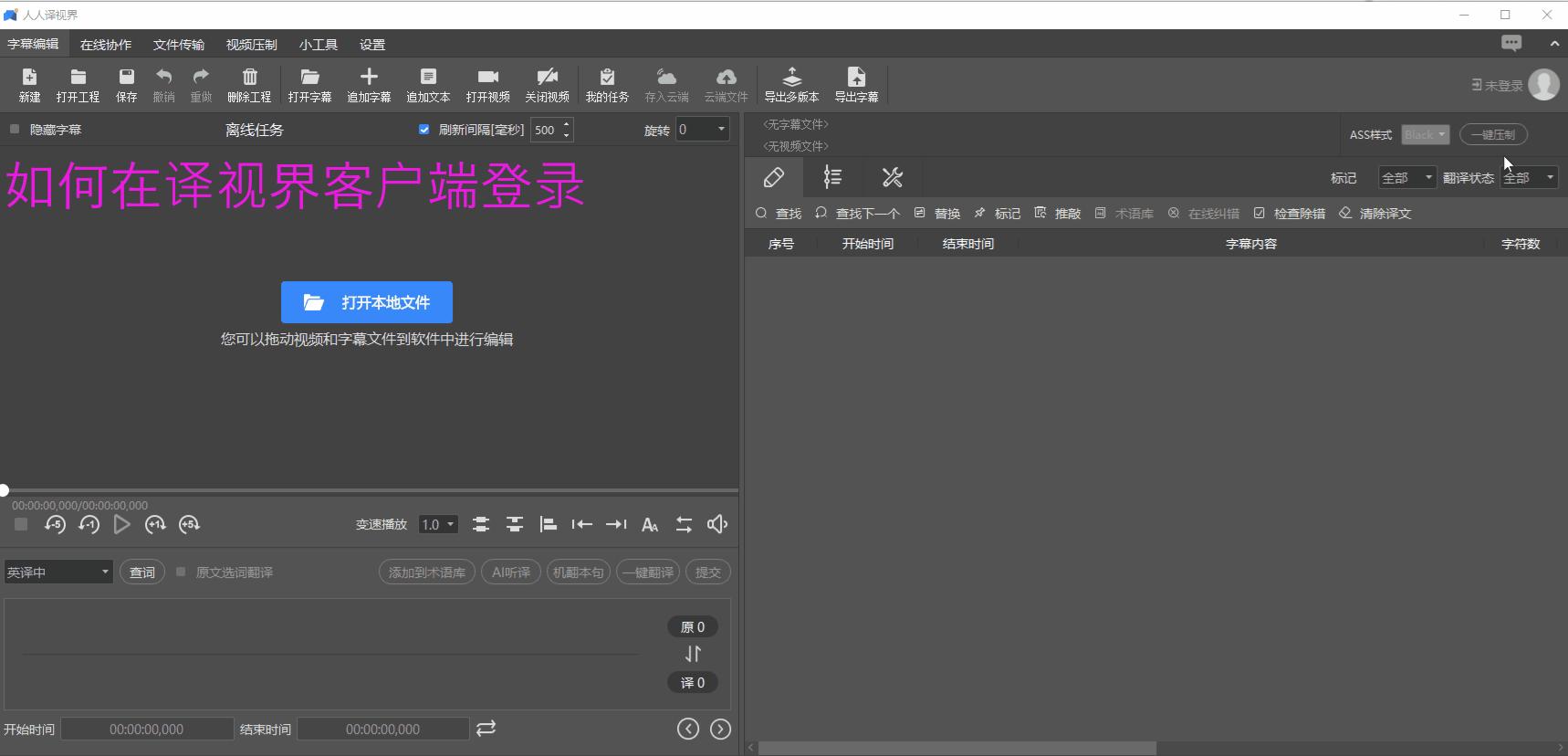Viewport: 1568px width, 756px height.
Task: Open the 视频压制 menu
Action: (x=251, y=45)
